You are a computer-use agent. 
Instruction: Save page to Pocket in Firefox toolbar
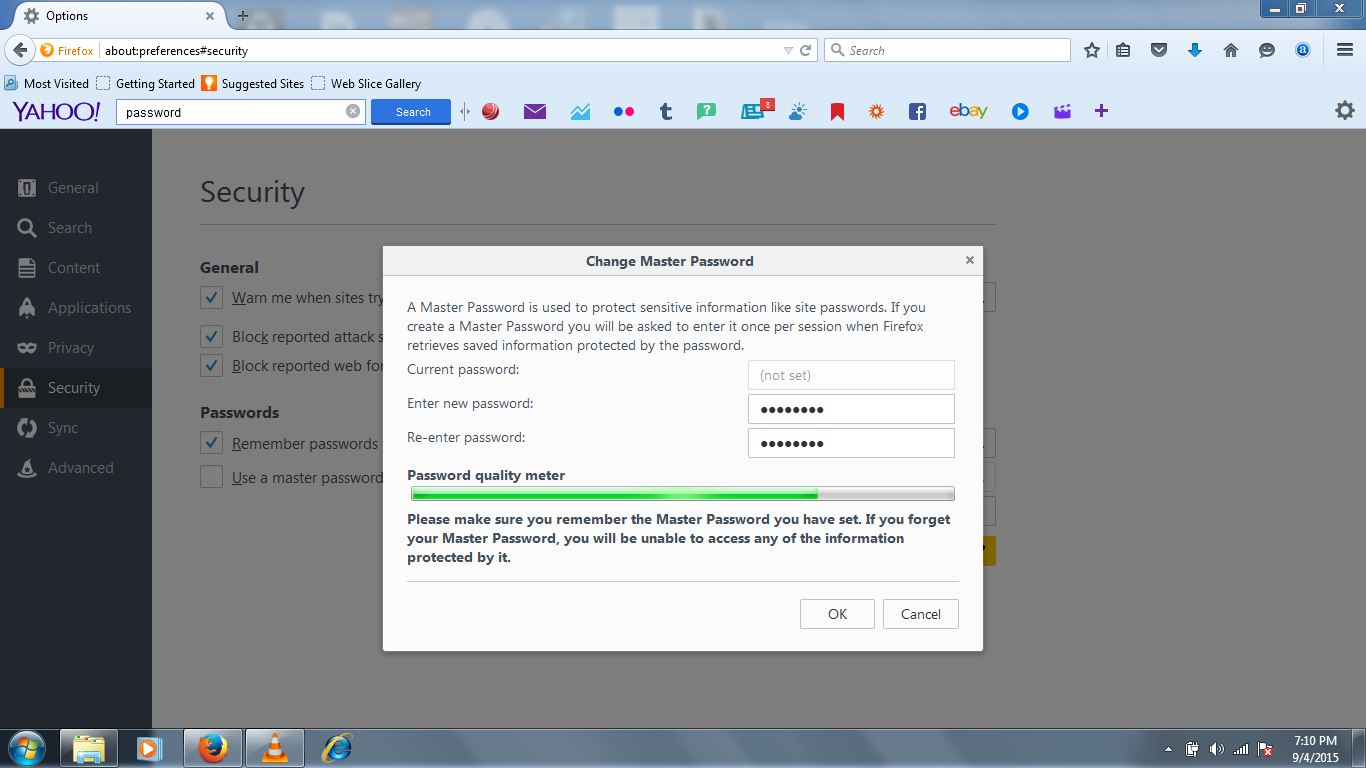[x=1158, y=49]
